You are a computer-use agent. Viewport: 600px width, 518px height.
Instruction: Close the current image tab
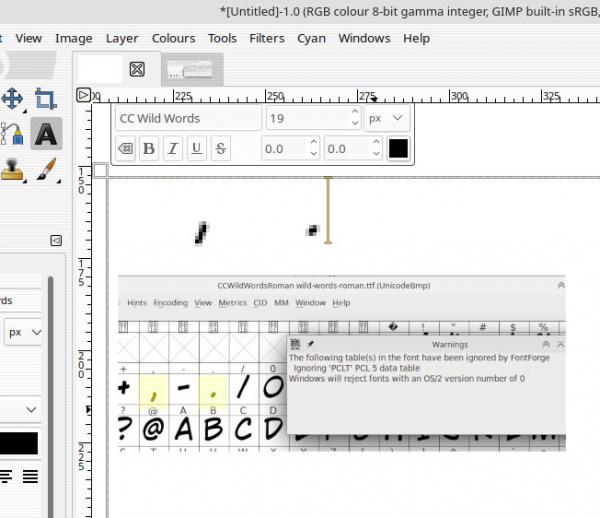(137, 70)
